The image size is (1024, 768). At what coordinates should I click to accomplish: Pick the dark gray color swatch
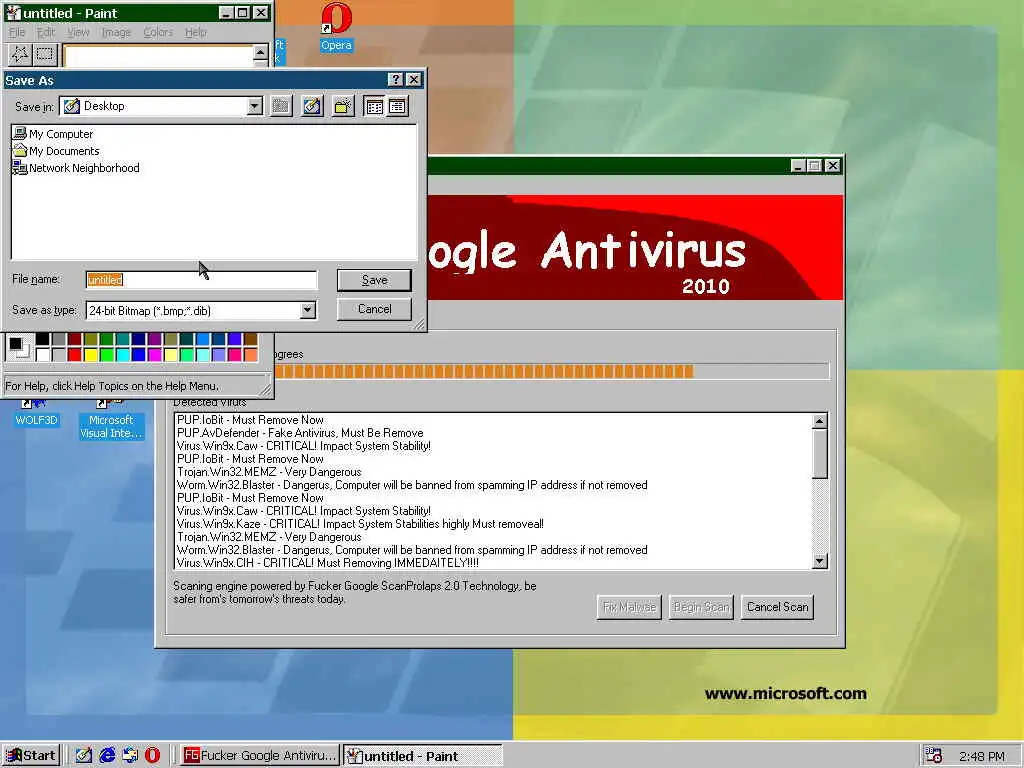[58, 339]
